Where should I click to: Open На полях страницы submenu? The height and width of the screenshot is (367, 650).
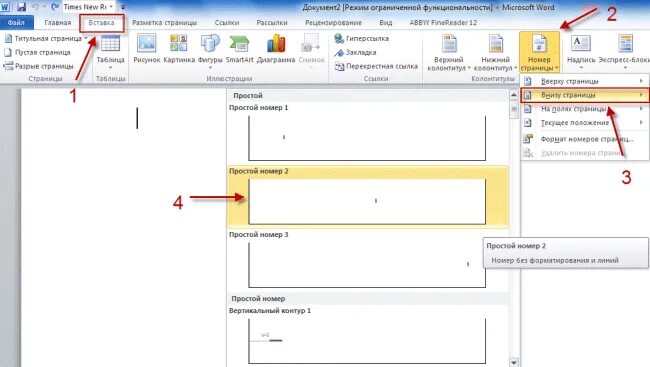585,109
